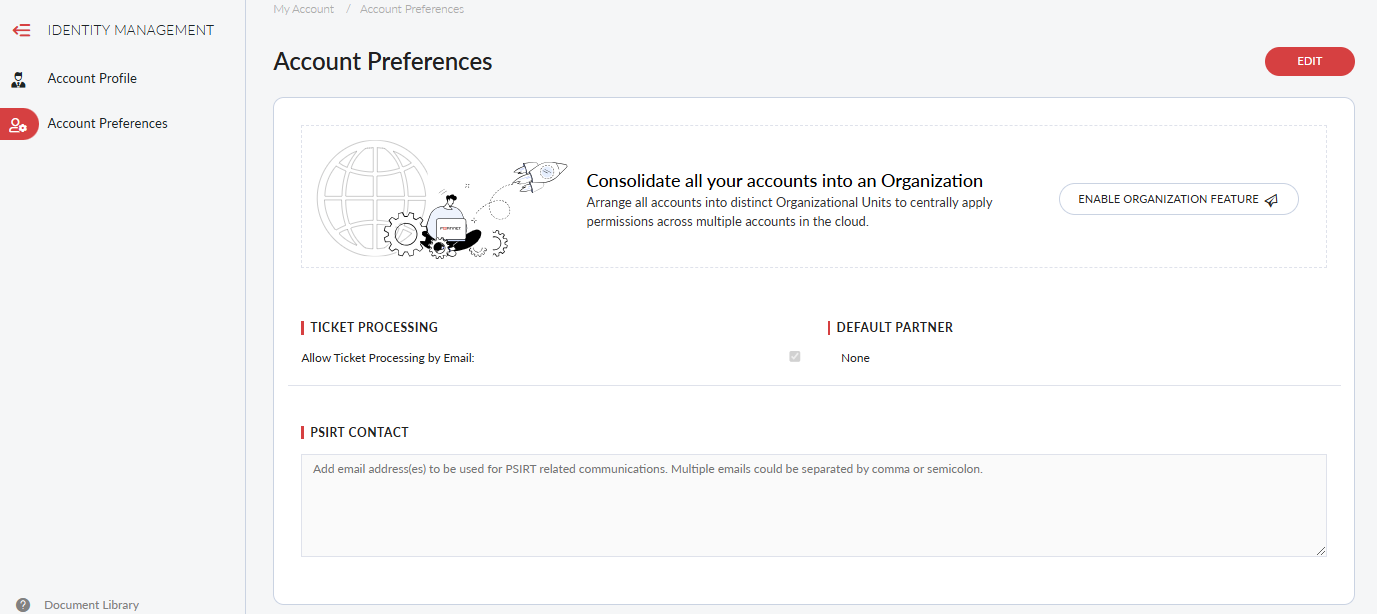Click the Account Preferences breadcrumb
This screenshot has height=614, width=1377.
411,9
